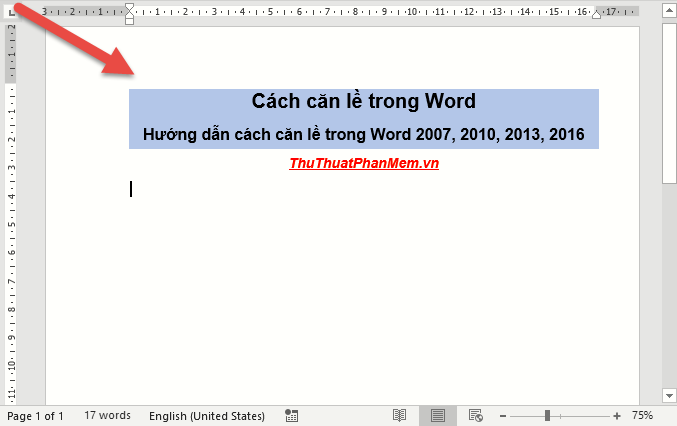Select the hanging indent marker on ruler
Image resolution: width=677 pixels, height=426 pixels.
pyautogui.click(x=129, y=15)
